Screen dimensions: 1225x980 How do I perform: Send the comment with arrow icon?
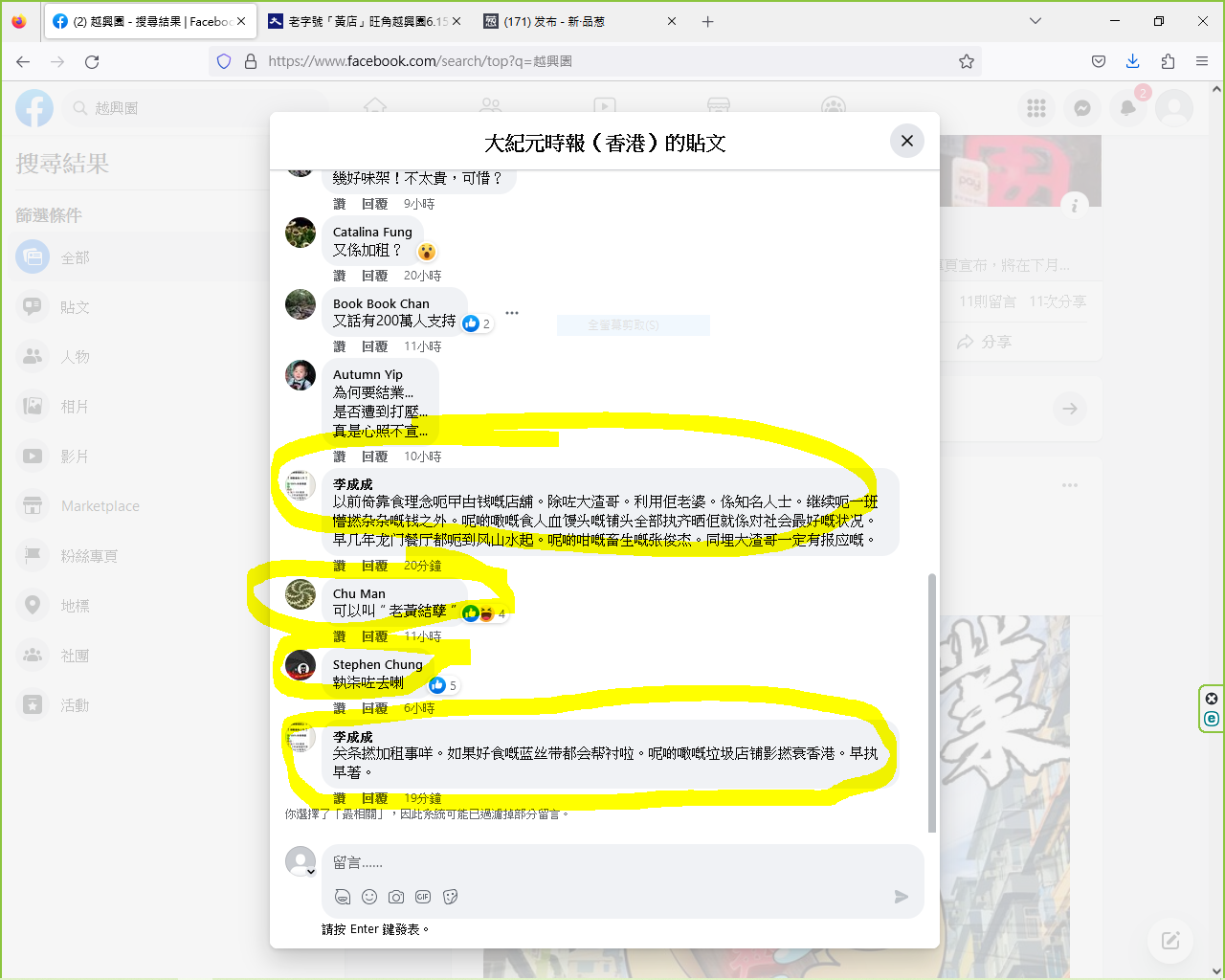[x=901, y=897]
